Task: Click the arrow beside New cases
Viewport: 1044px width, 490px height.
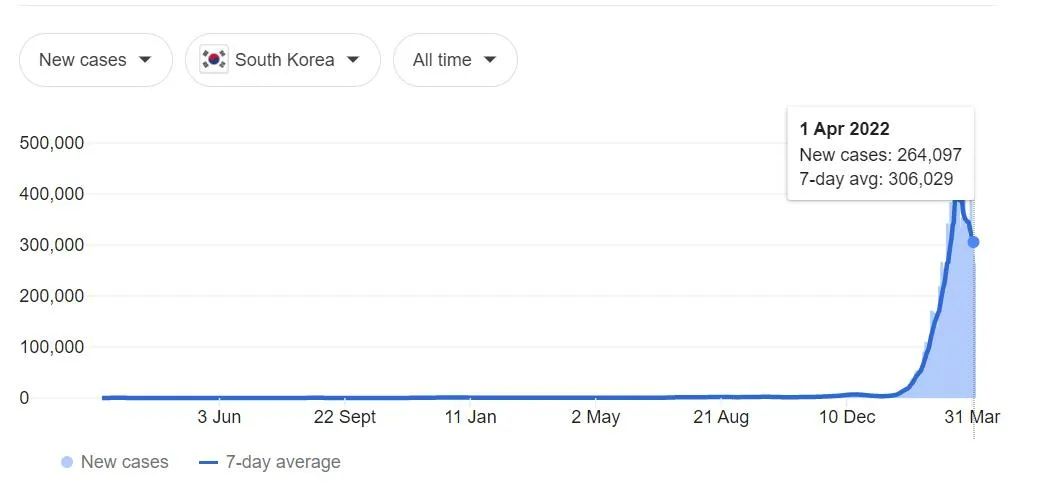Action: (145, 60)
